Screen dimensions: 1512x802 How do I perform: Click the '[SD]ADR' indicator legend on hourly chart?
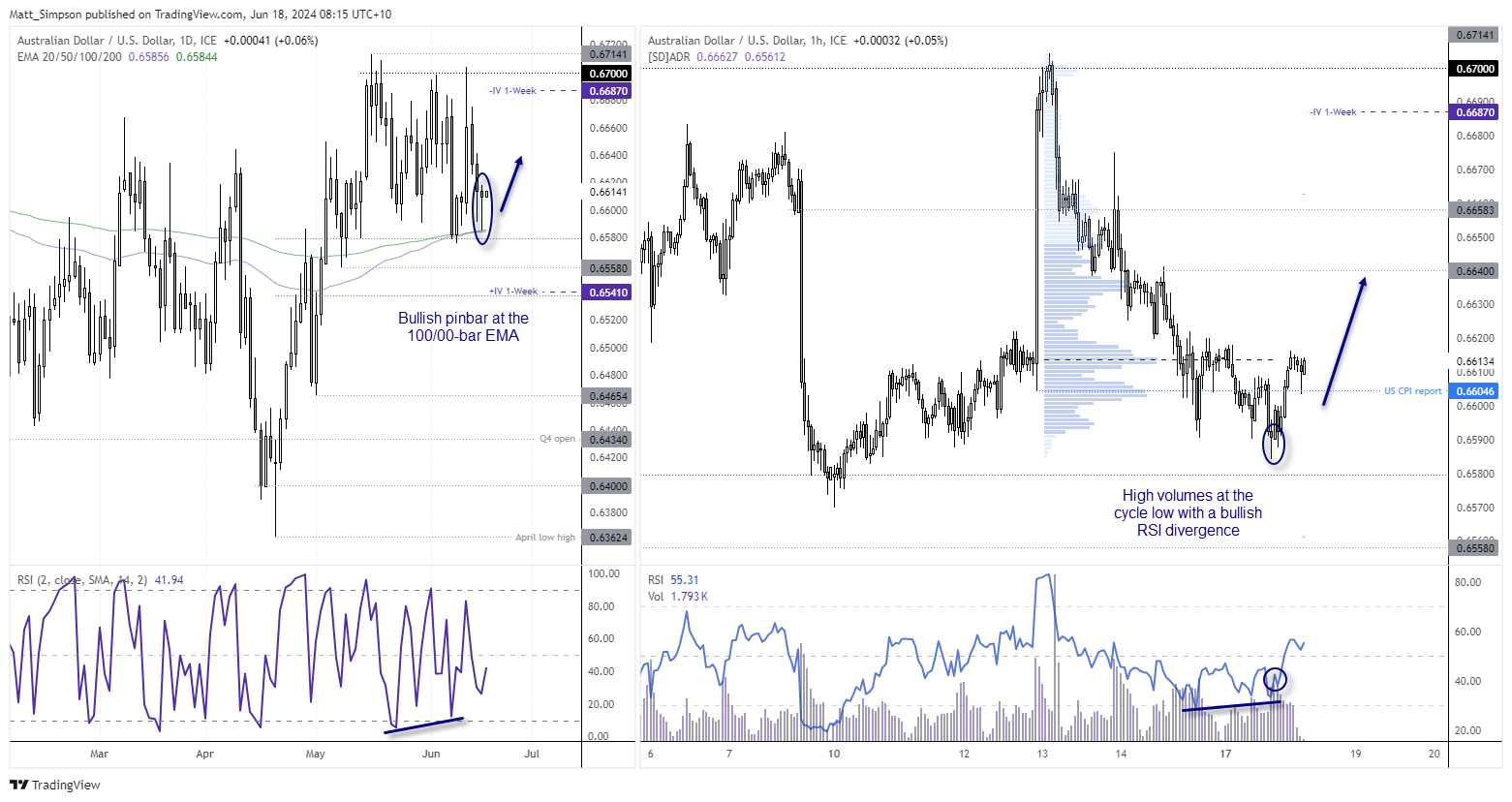669,57
